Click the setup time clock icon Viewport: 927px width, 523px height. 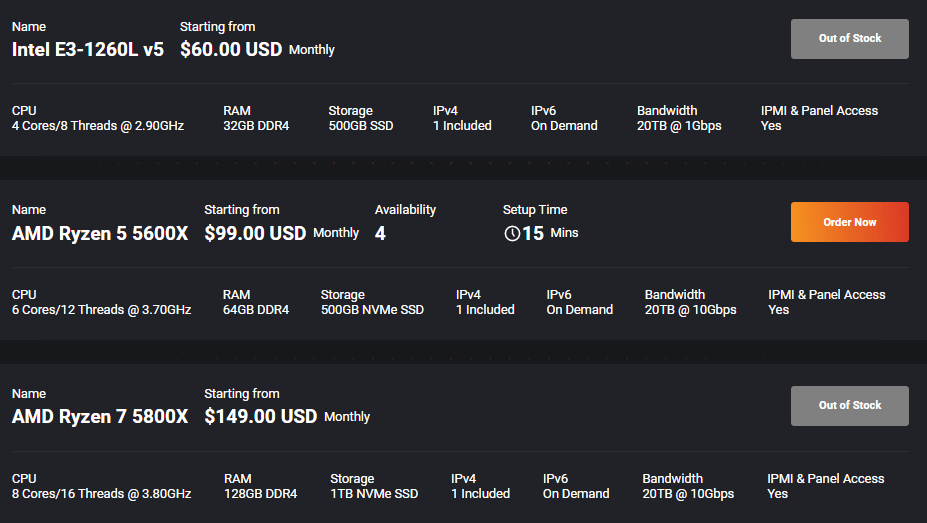tap(512, 233)
